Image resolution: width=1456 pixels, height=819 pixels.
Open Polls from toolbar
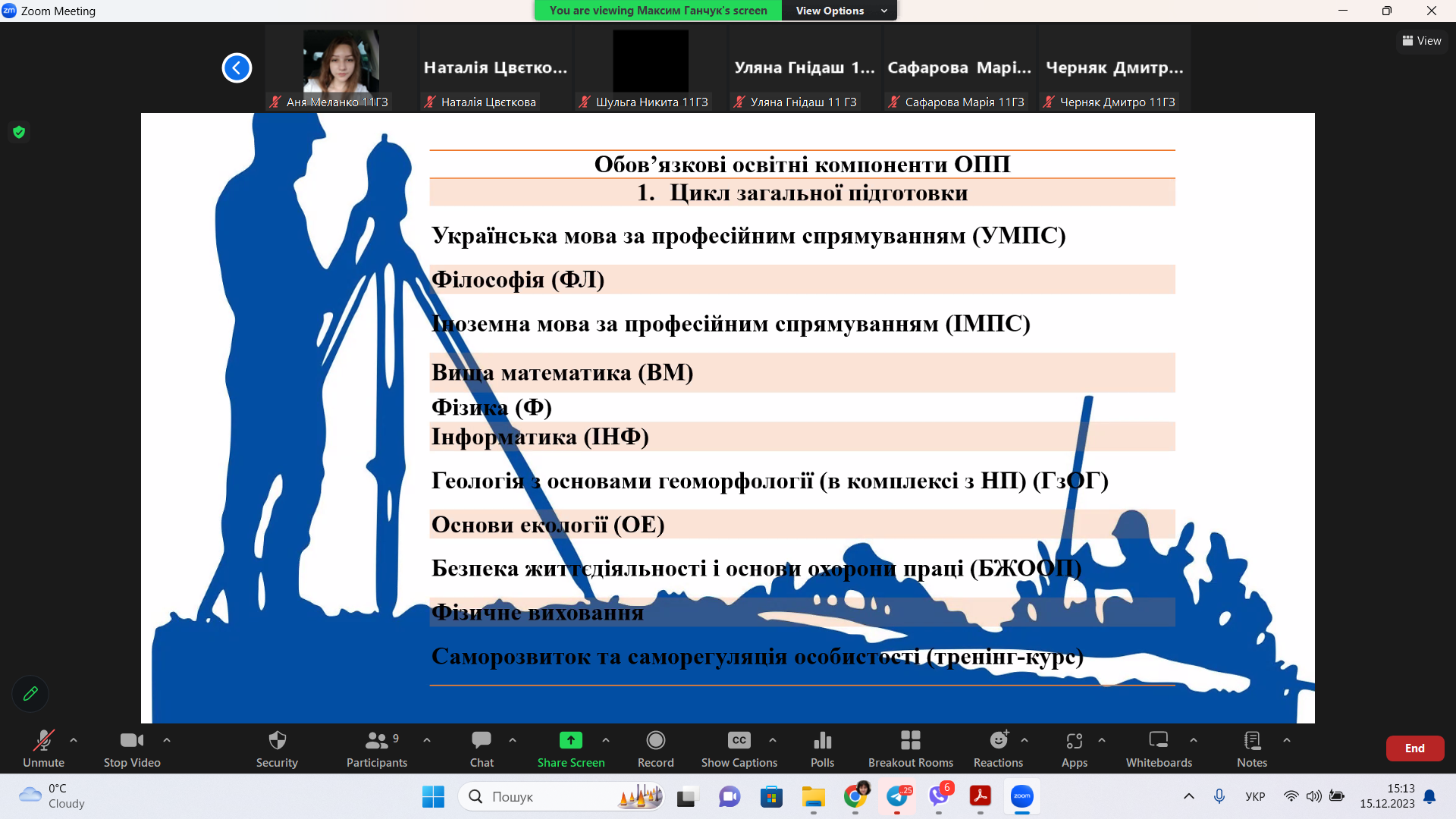(822, 748)
